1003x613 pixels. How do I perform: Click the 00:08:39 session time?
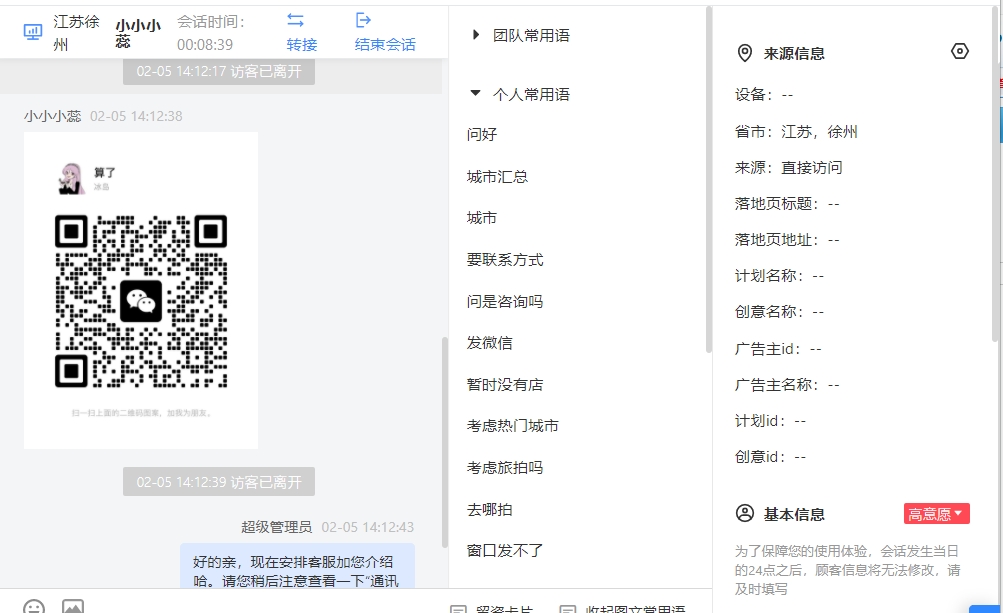[205, 45]
